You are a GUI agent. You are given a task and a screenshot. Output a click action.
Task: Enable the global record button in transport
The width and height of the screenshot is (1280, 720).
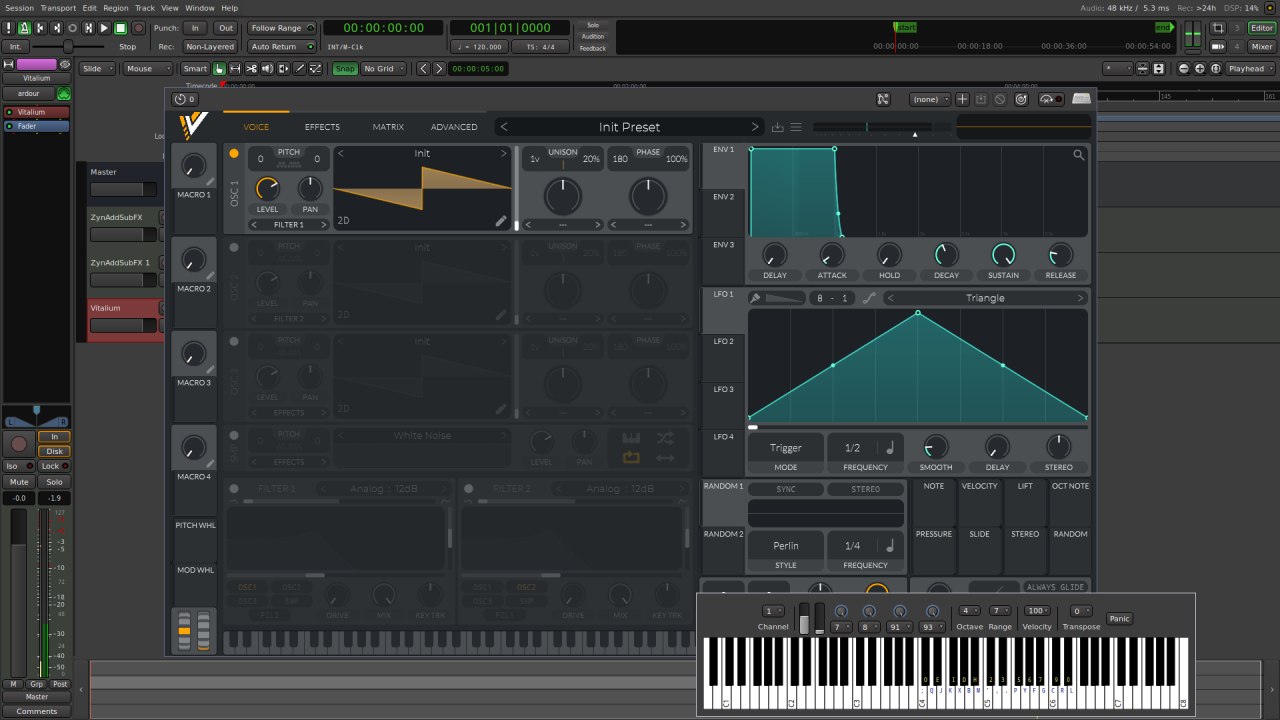[139, 28]
